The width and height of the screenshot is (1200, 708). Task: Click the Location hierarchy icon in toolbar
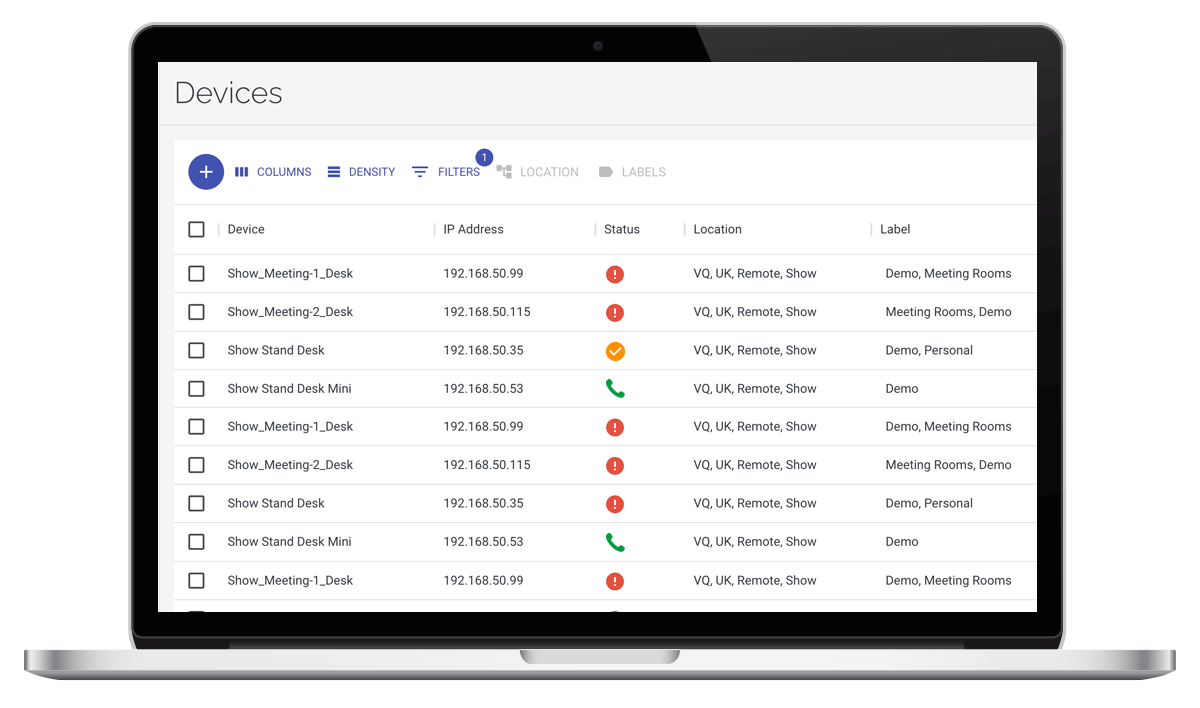tap(504, 172)
